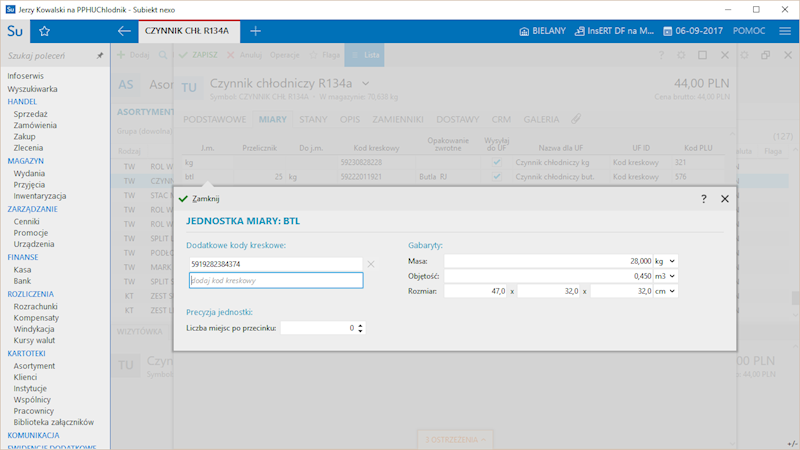Image resolution: width=800 pixels, height=450 pixels.
Task: Switch to STANY tab
Action: tap(313, 119)
